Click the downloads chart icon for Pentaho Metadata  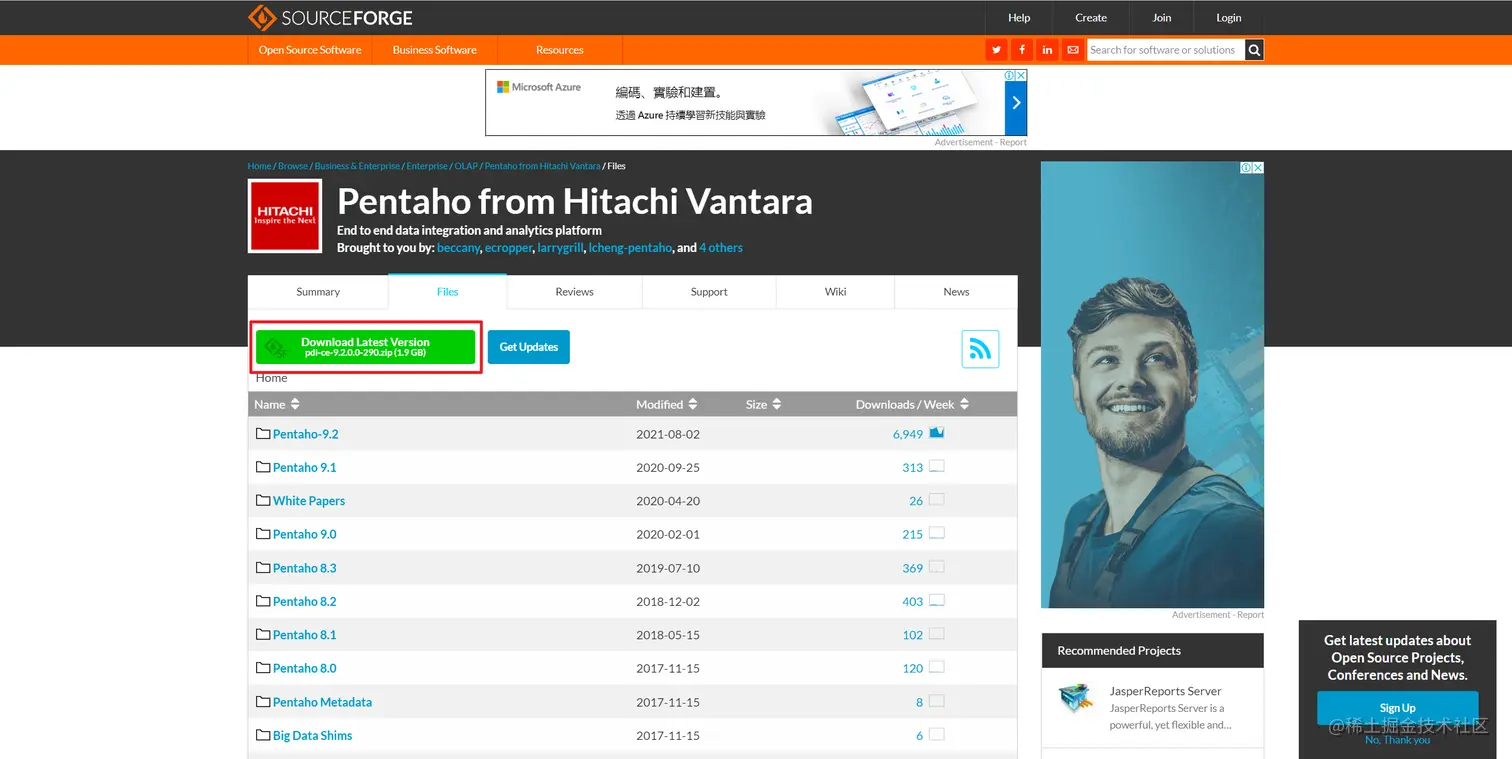937,701
